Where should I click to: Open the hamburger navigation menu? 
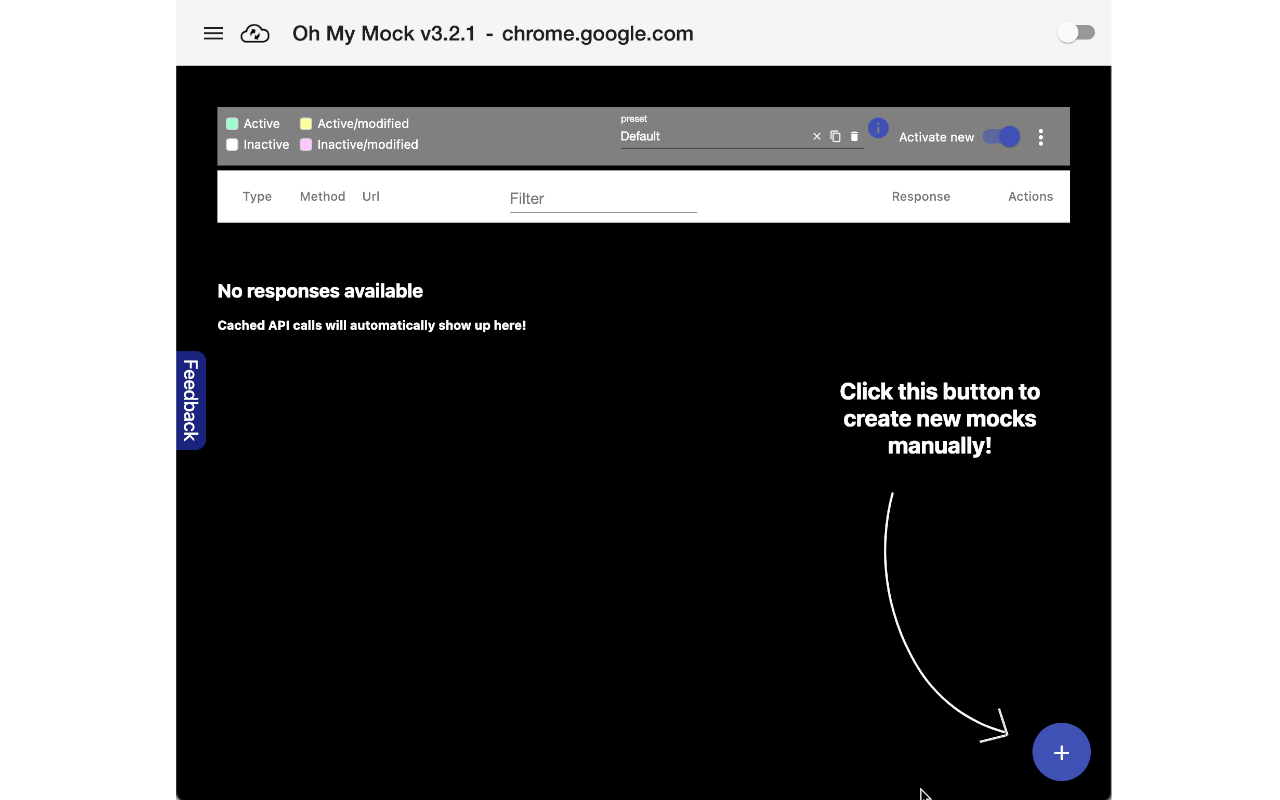click(x=213, y=33)
